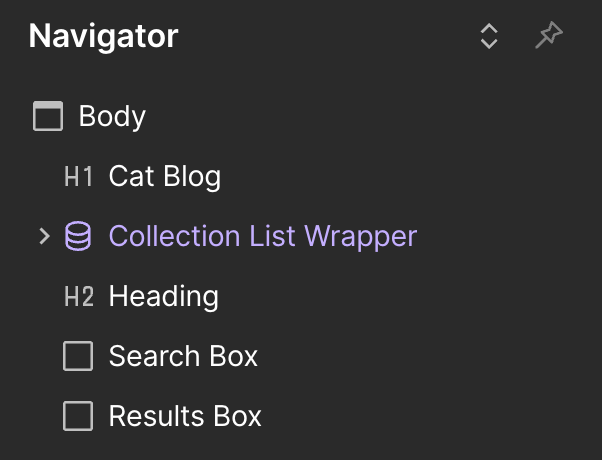Select Collection List Wrapper in Navigator
The width and height of the screenshot is (602, 460).
(263, 236)
